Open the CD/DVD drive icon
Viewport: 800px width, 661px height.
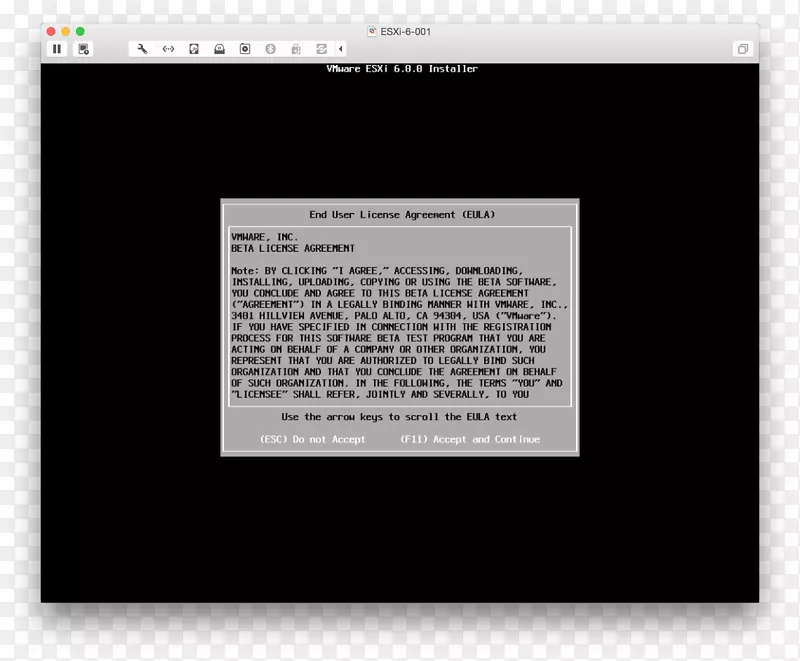(246, 48)
